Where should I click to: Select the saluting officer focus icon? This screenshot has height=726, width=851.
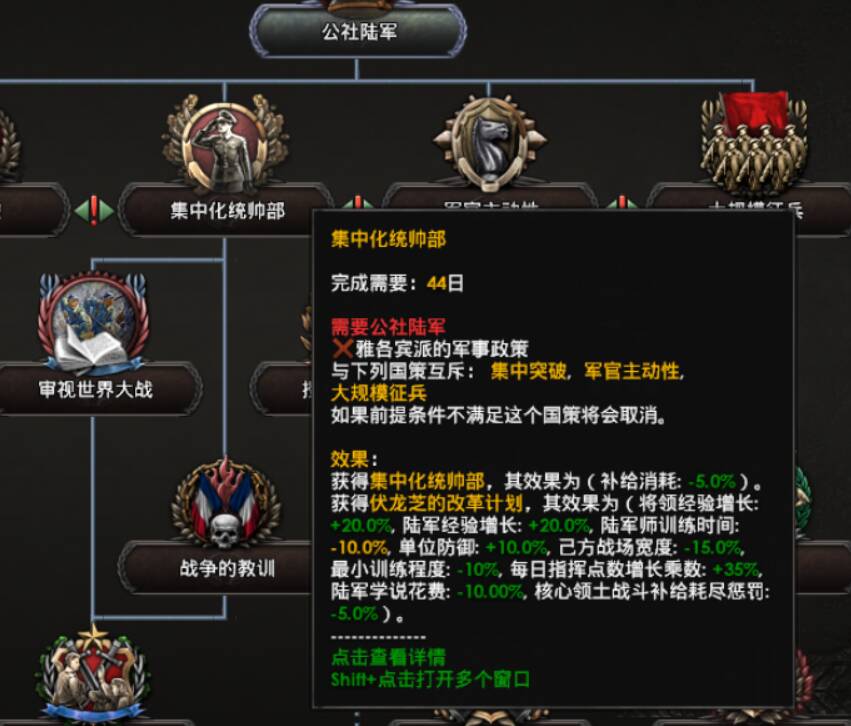[x=226, y=144]
